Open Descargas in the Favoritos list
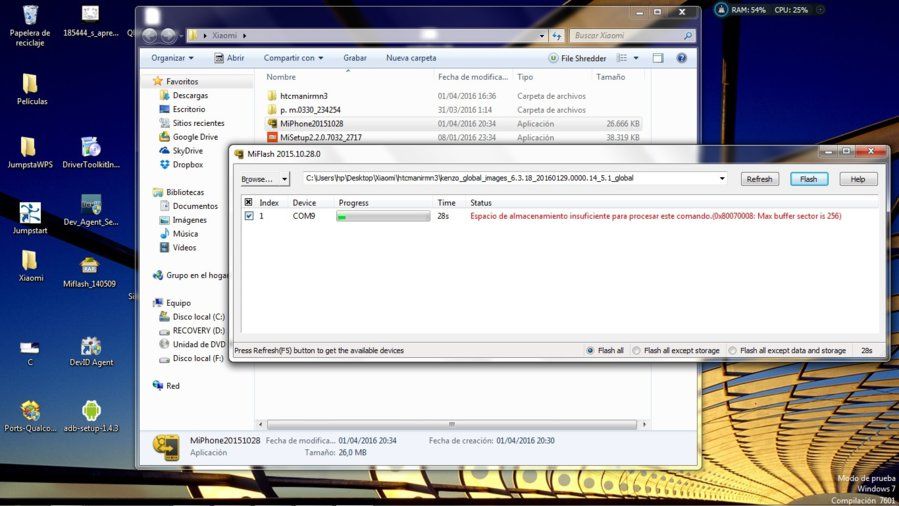 [190, 95]
